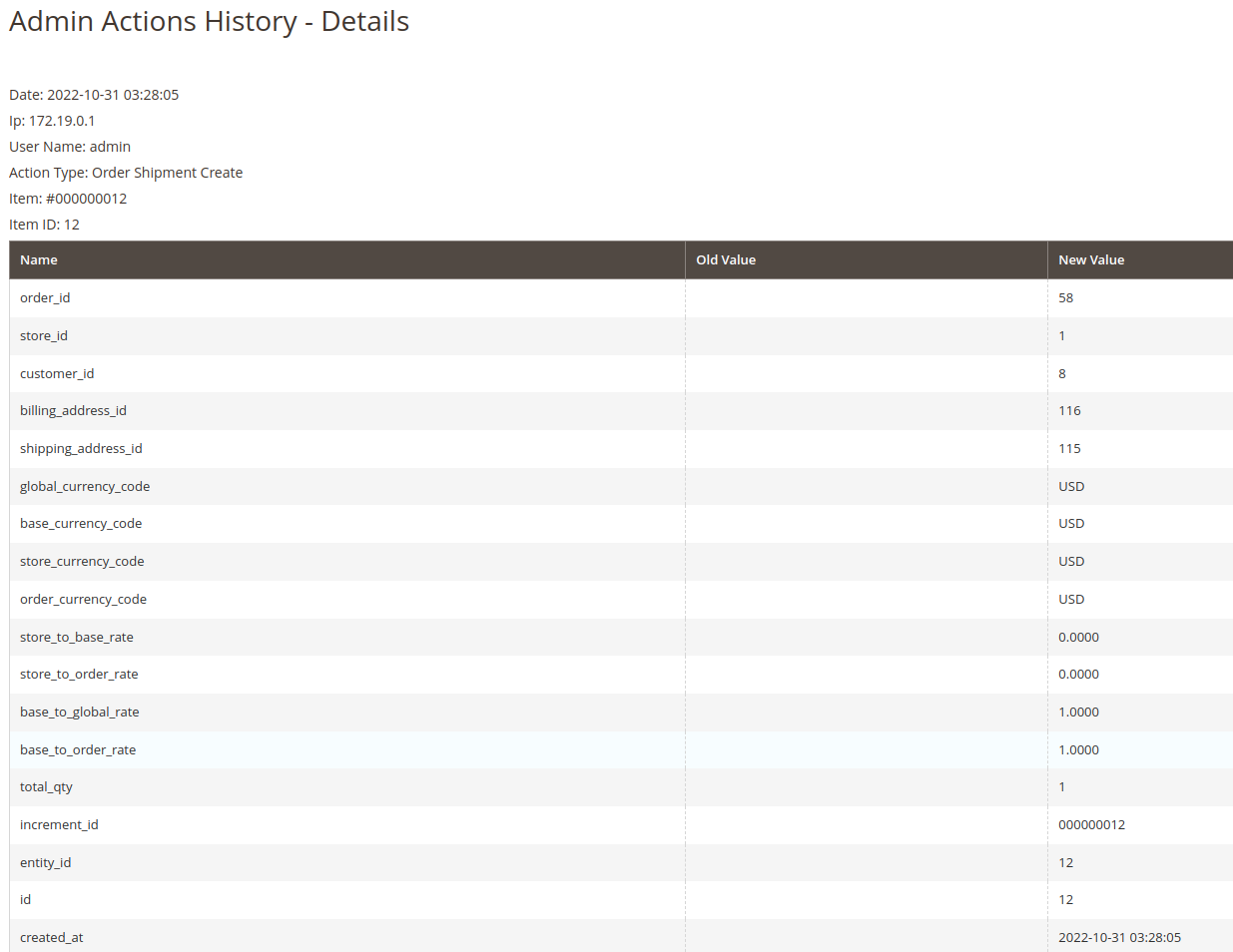Screen dimensions: 1233x952
Task: Click USD in the order_currency_code row
Action: (1071, 599)
